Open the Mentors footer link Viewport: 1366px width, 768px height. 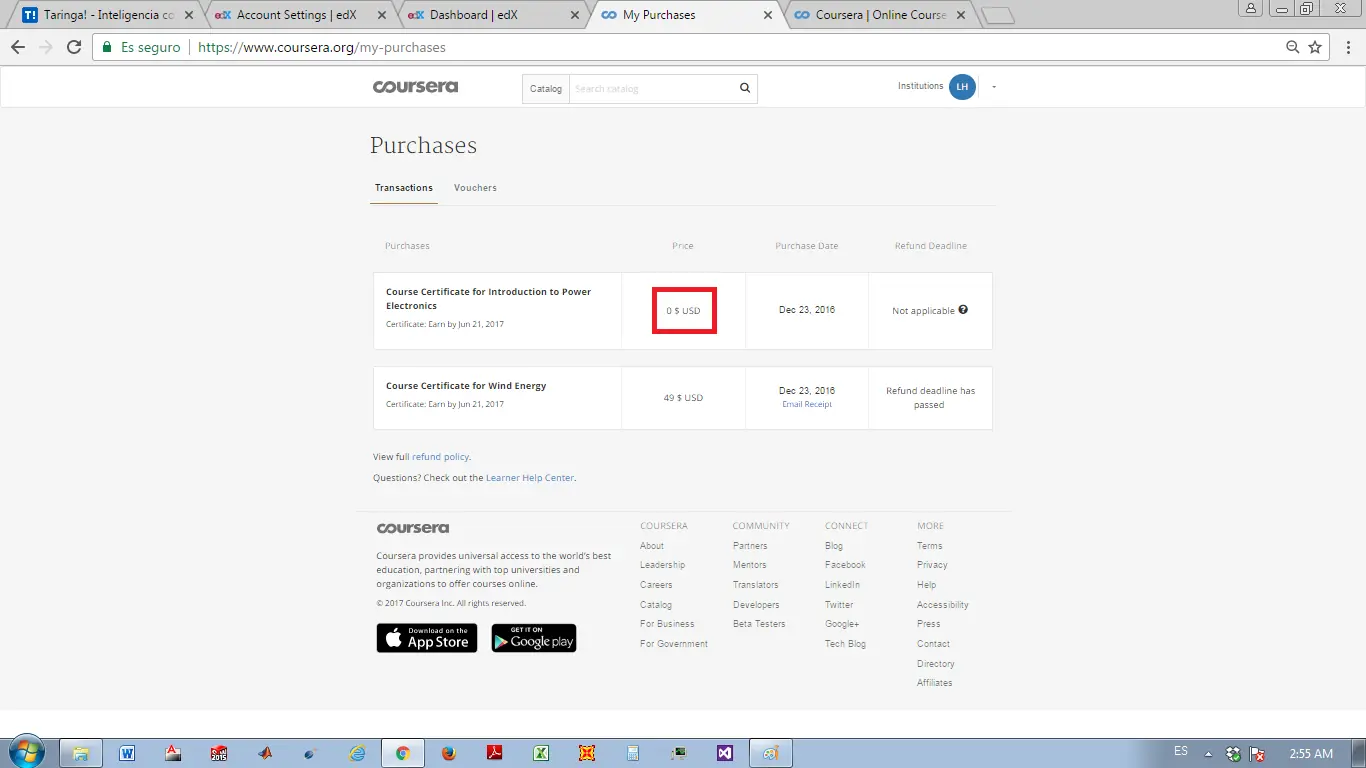(750, 565)
